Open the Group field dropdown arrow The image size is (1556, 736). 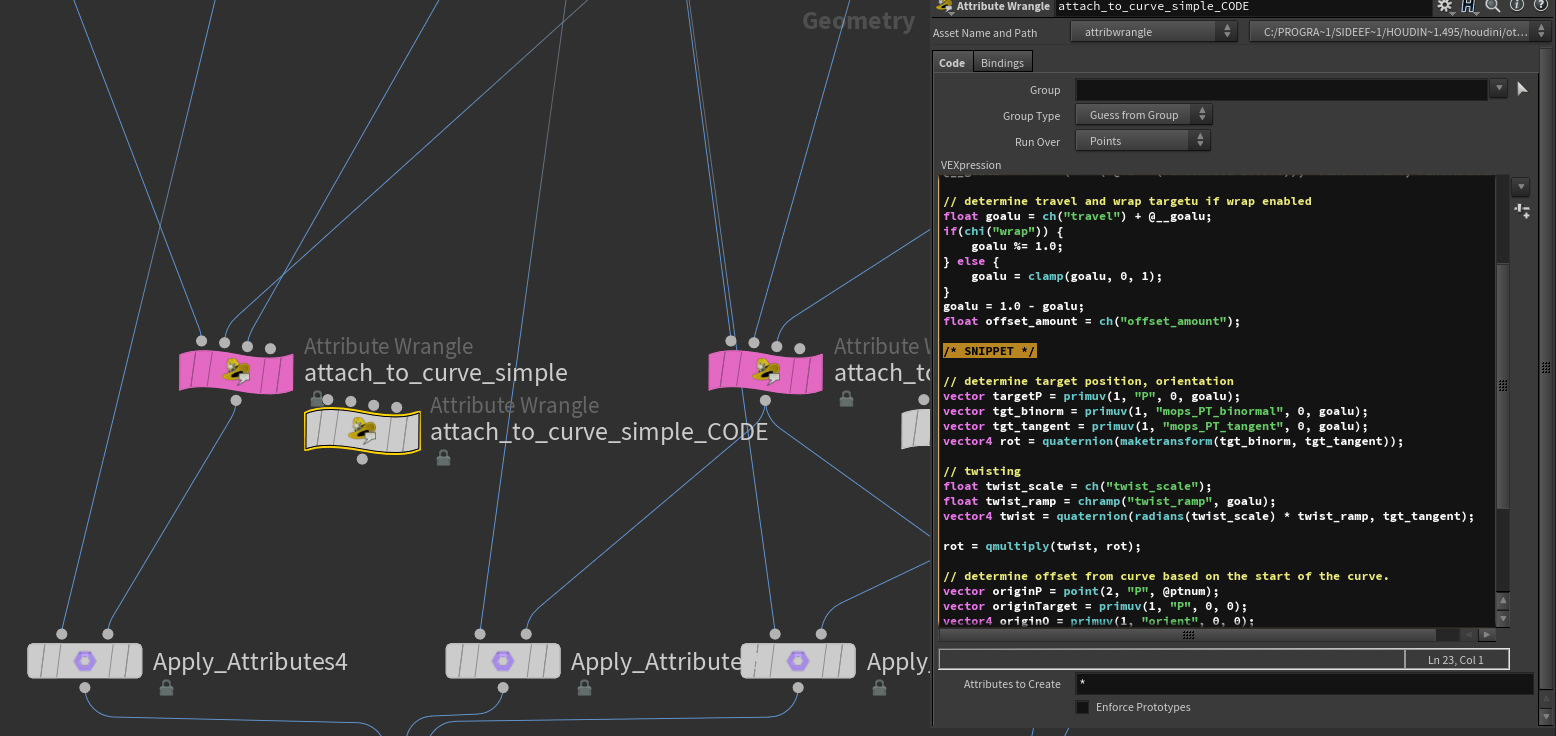(1498, 89)
